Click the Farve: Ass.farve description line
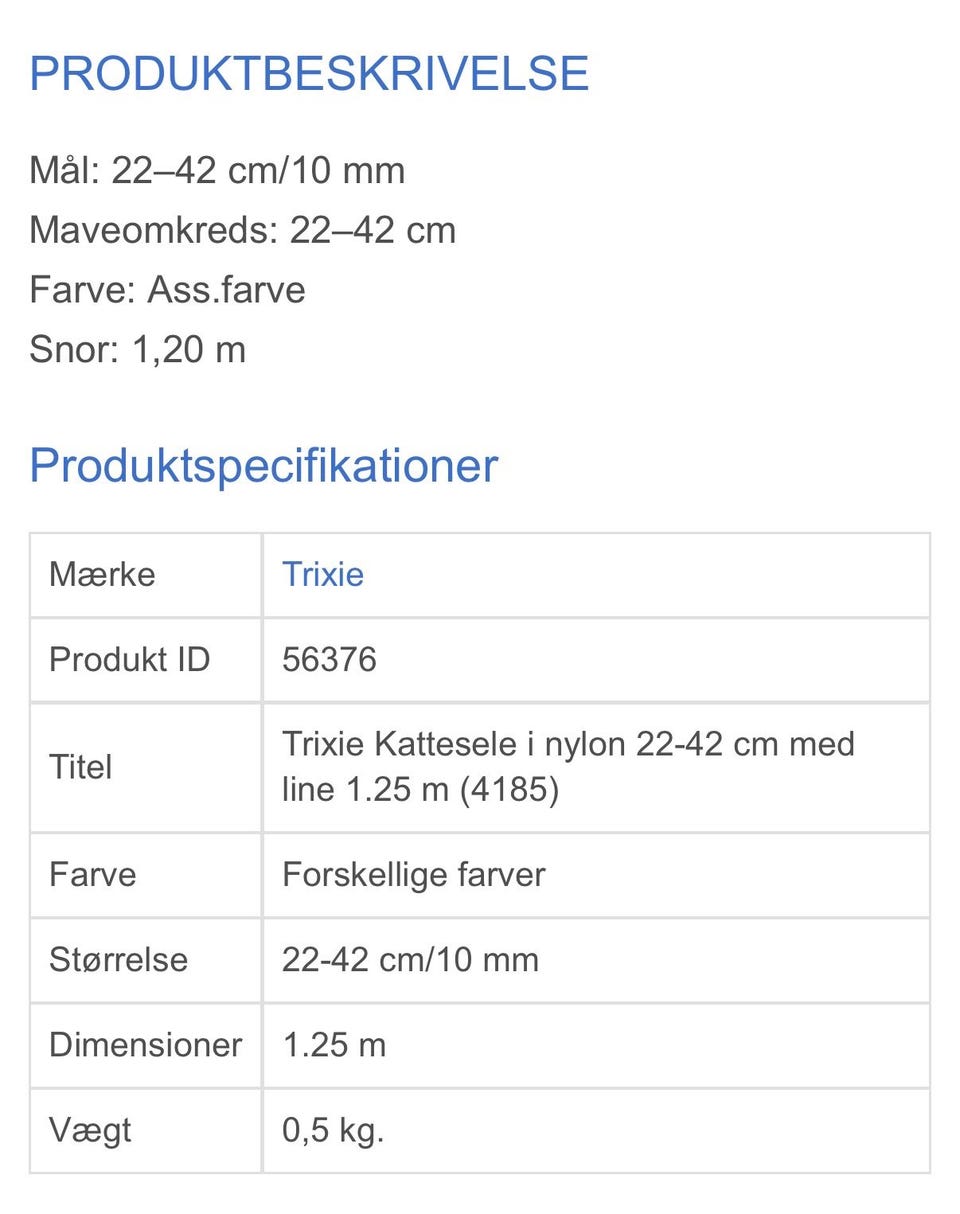The width and height of the screenshot is (960, 1214). point(167,290)
